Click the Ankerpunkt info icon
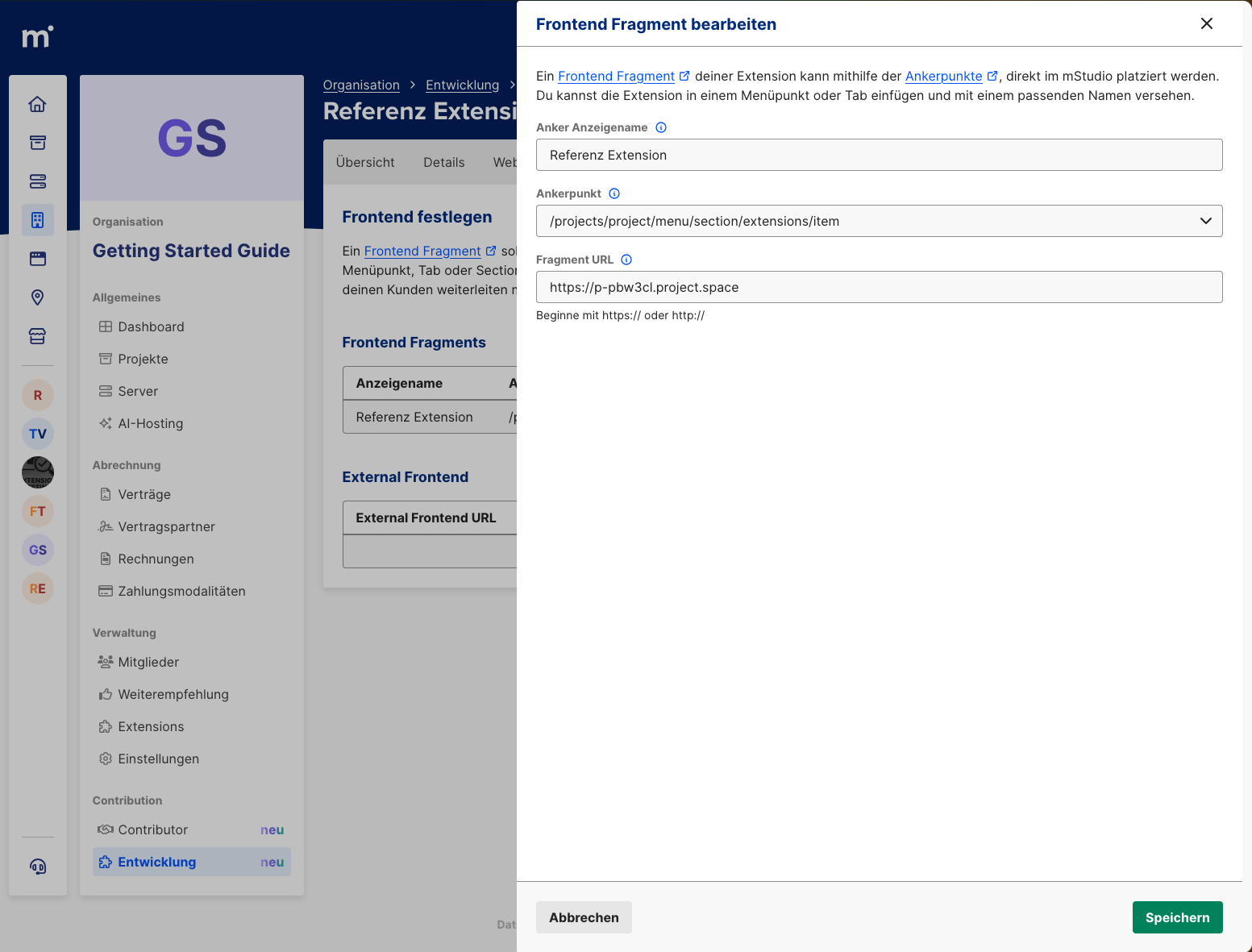This screenshot has width=1252, height=952. [x=614, y=193]
